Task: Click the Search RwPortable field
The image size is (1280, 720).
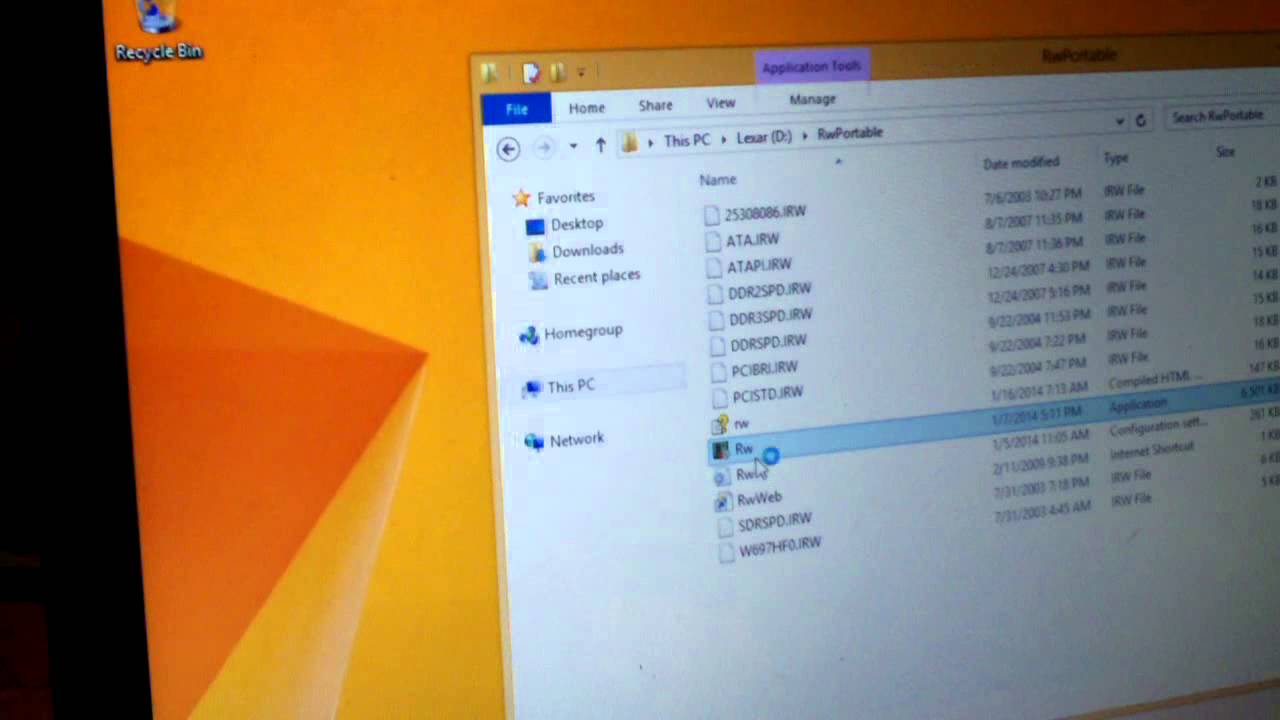Action: pos(1220,116)
